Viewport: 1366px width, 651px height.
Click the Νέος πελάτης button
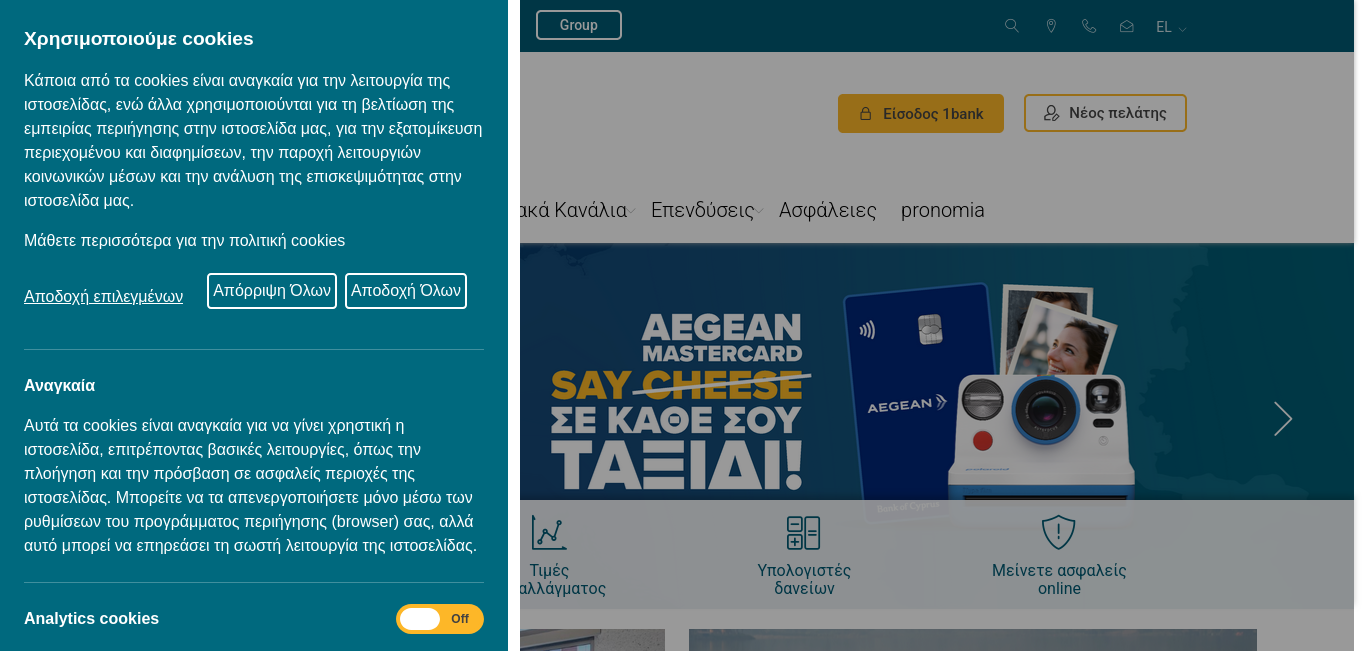1105,113
